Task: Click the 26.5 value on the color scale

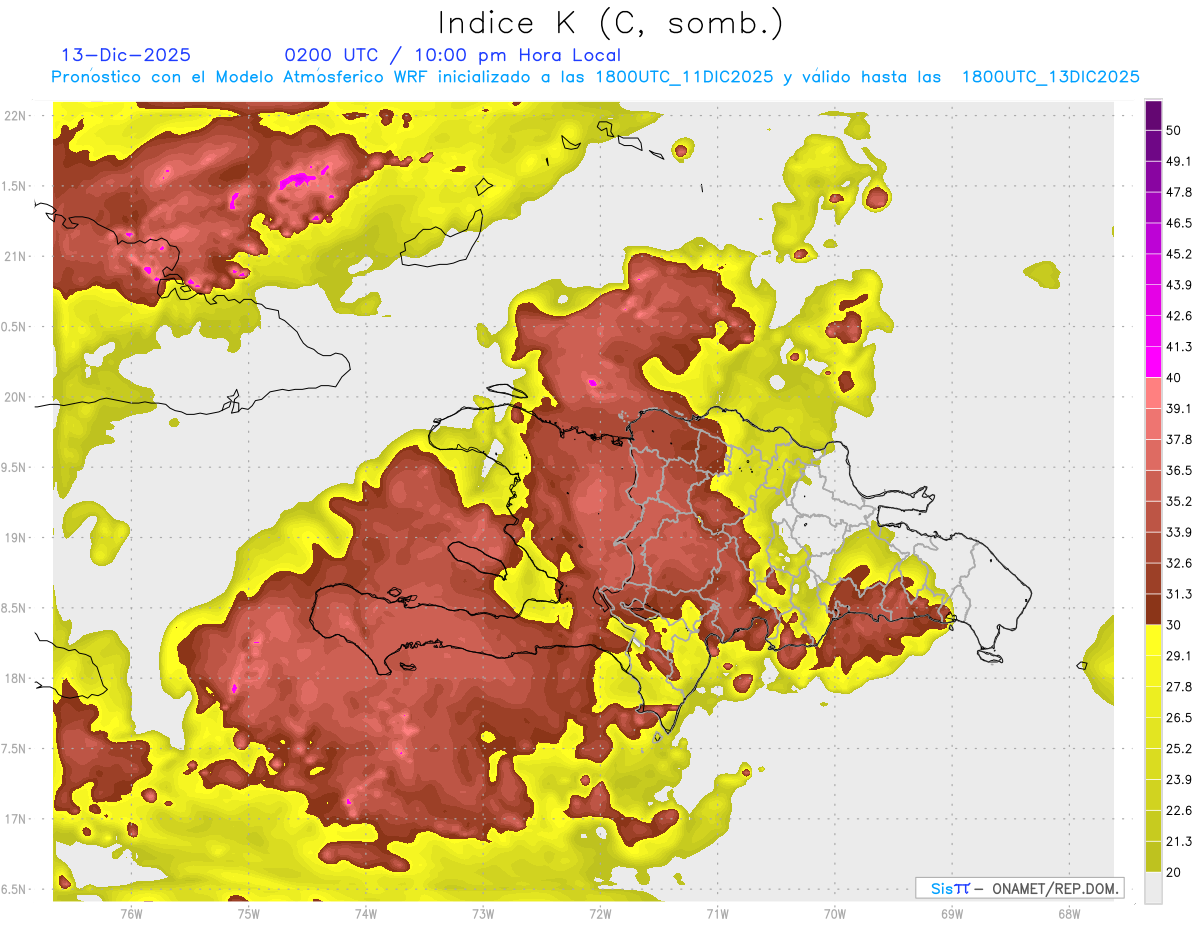Action: coord(1178,718)
